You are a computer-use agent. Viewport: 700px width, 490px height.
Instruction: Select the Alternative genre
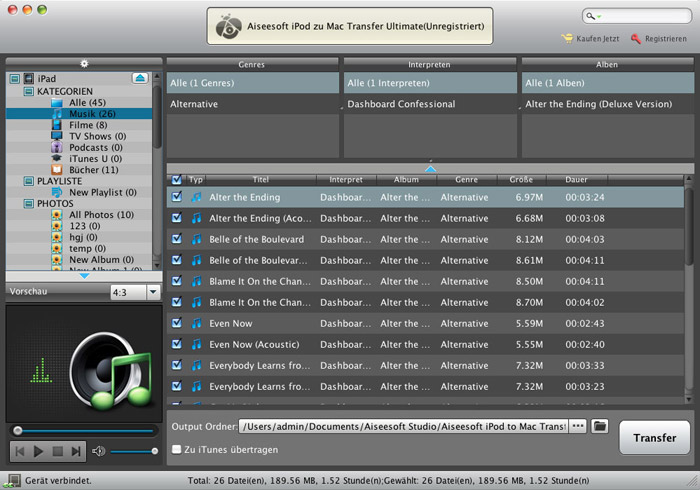pos(253,104)
